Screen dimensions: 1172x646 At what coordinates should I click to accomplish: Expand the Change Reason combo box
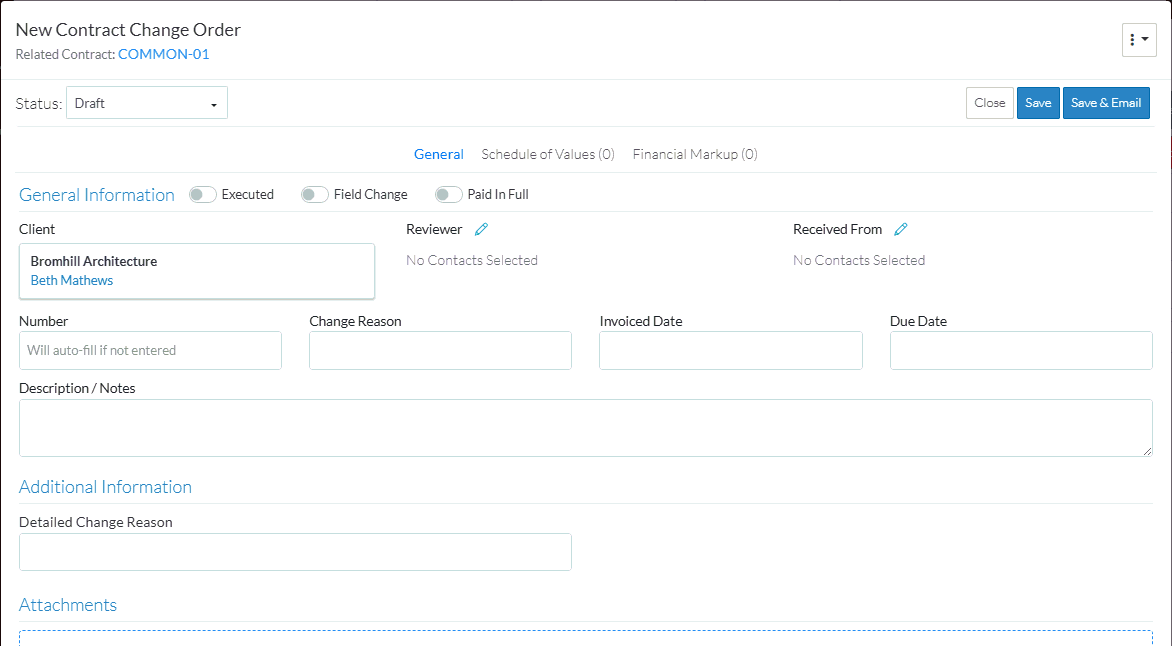(x=440, y=351)
